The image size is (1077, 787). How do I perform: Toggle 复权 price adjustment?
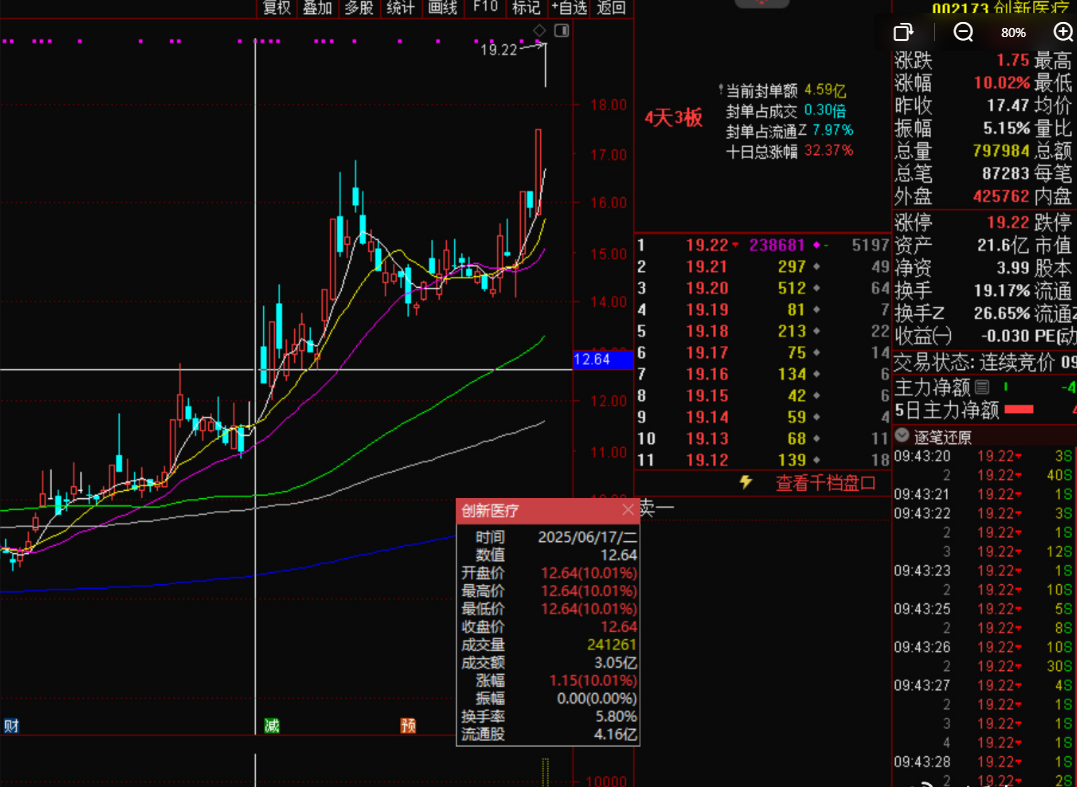pyautogui.click(x=276, y=8)
